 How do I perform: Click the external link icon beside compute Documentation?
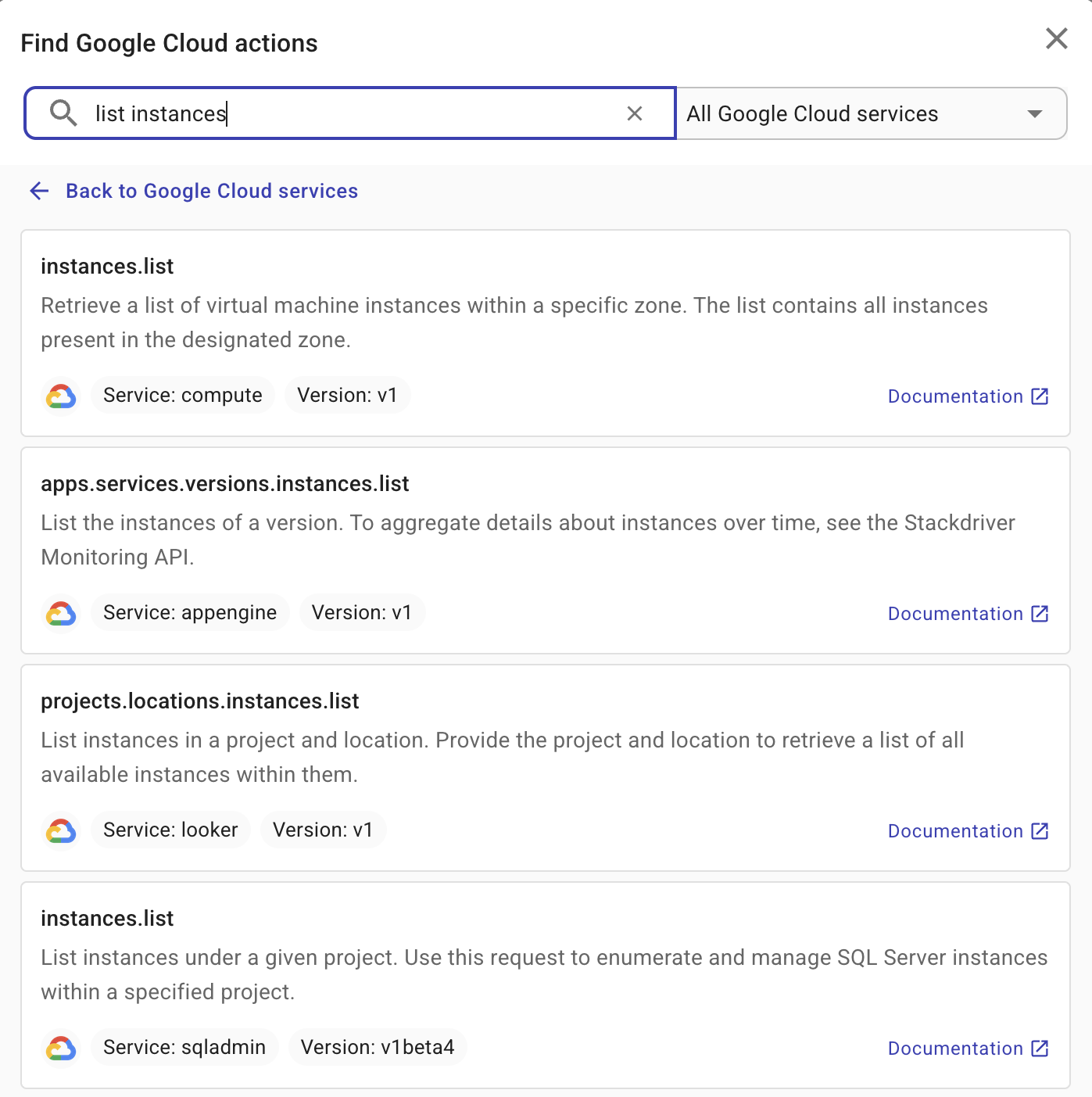[x=1039, y=396]
